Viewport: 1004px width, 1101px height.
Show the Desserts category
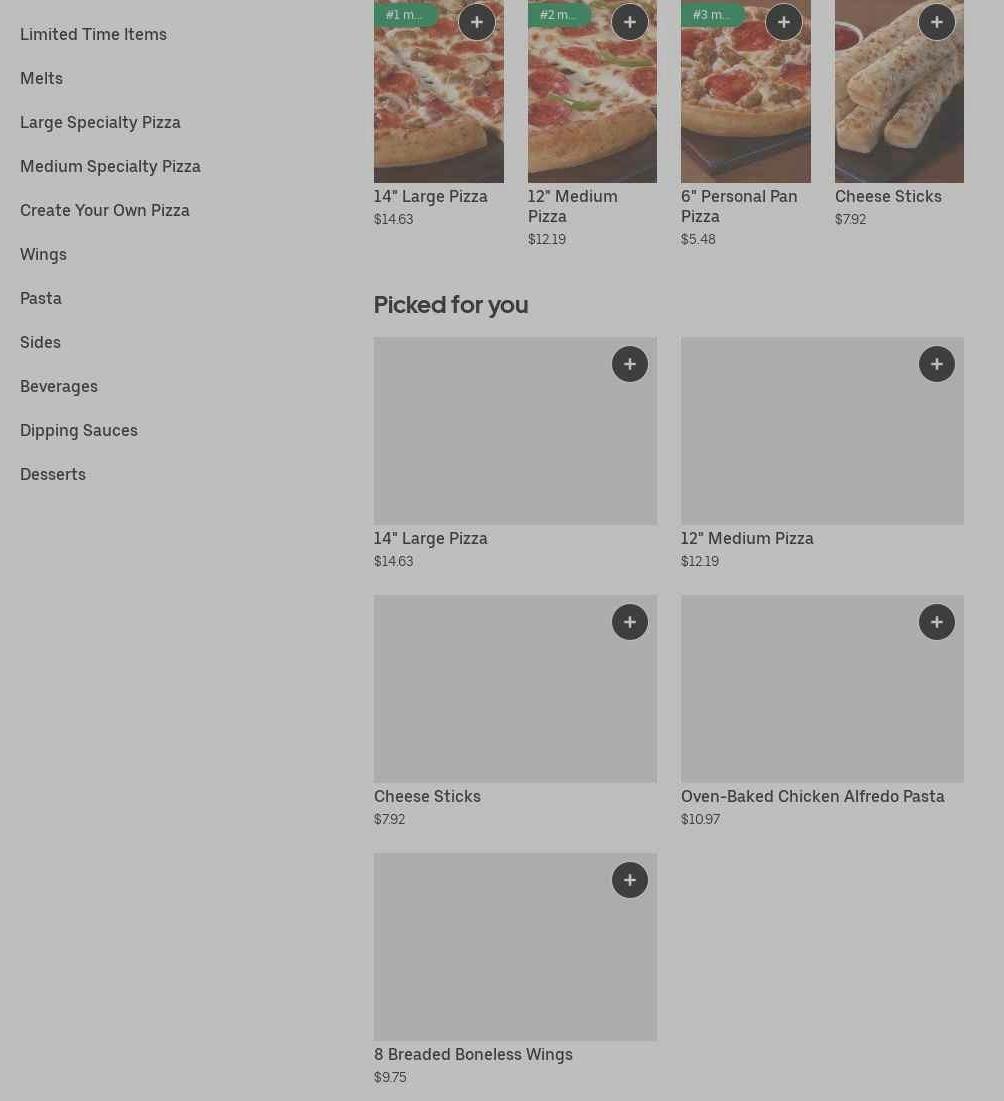[53, 474]
